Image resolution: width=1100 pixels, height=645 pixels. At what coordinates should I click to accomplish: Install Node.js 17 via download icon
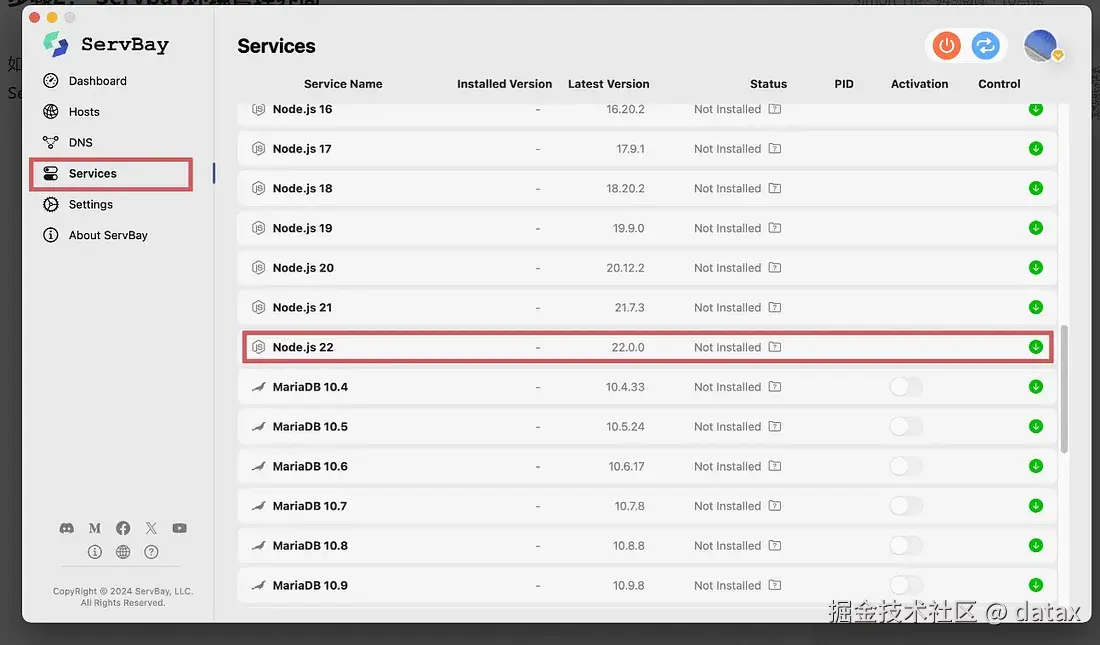(1035, 149)
